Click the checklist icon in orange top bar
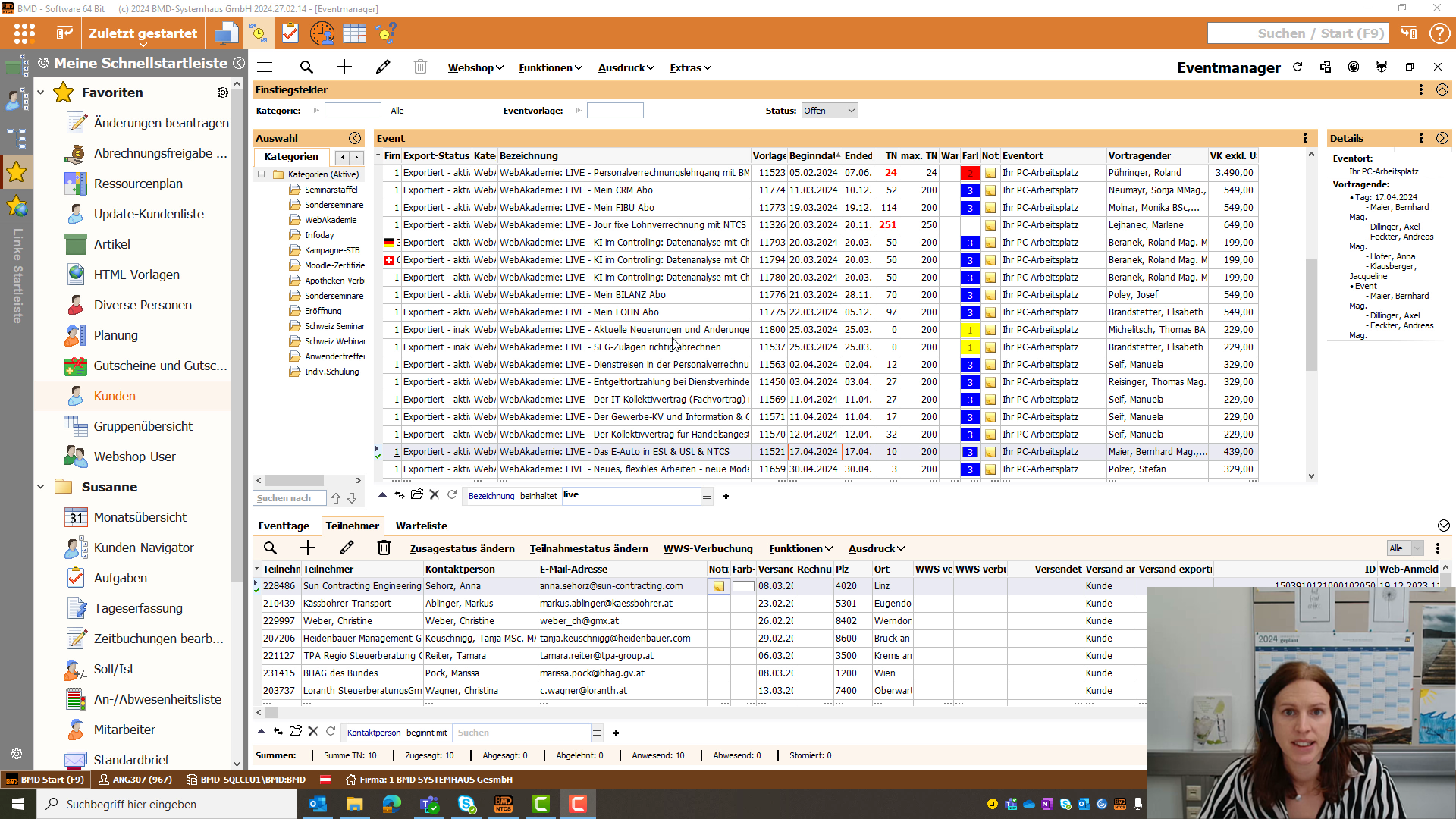 [x=290, y=33]
